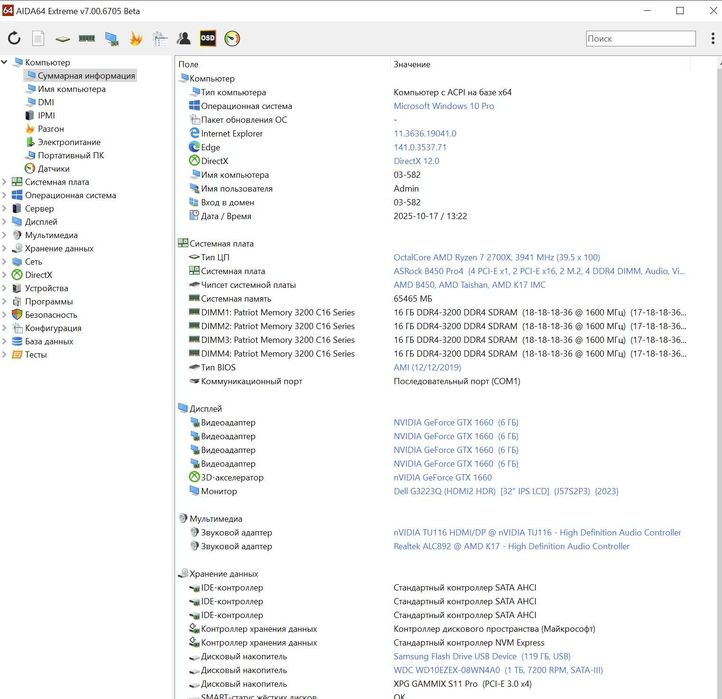The width and height of the screenshot is (722, 699).
Task: Toggle the OSD panel icon
Action: (x=208, y=38)
